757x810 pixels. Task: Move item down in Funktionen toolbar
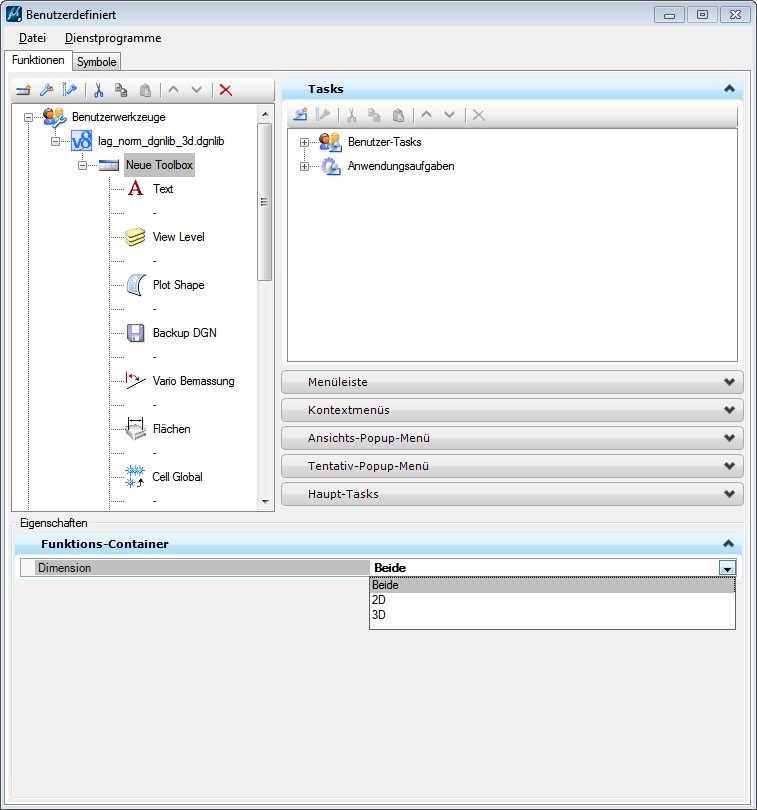pos(196,89)
